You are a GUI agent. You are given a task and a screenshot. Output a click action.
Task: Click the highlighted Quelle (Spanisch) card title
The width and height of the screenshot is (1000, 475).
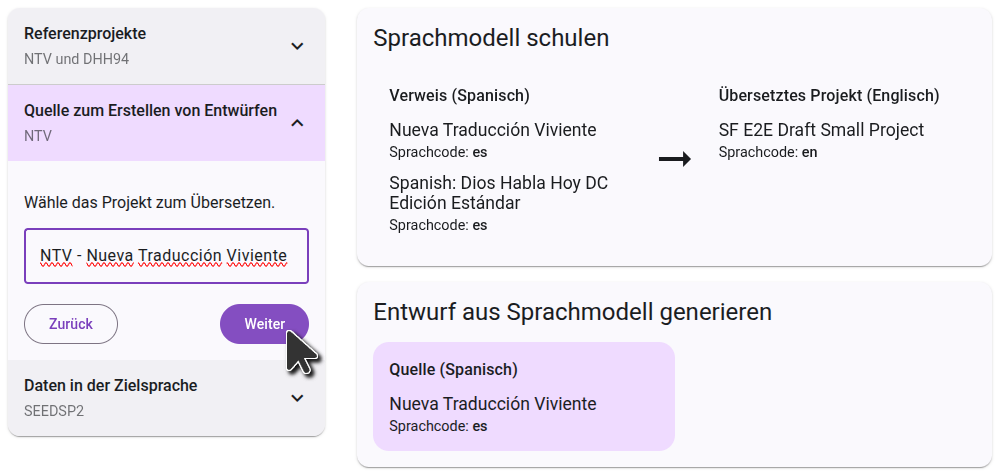[453, 370]
